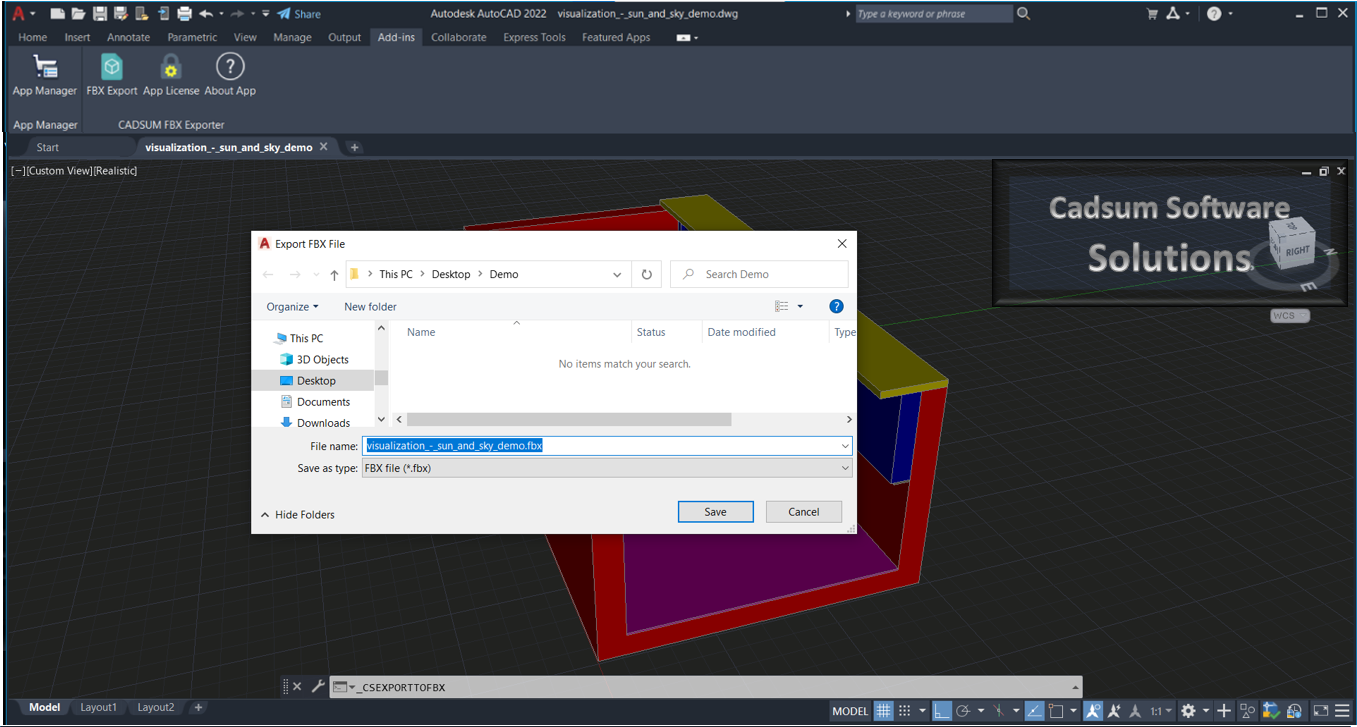Viewport: 1357px width, 727px height.
Task: Click Cancel in the Export FBX dialog
Action: (803, 511)
